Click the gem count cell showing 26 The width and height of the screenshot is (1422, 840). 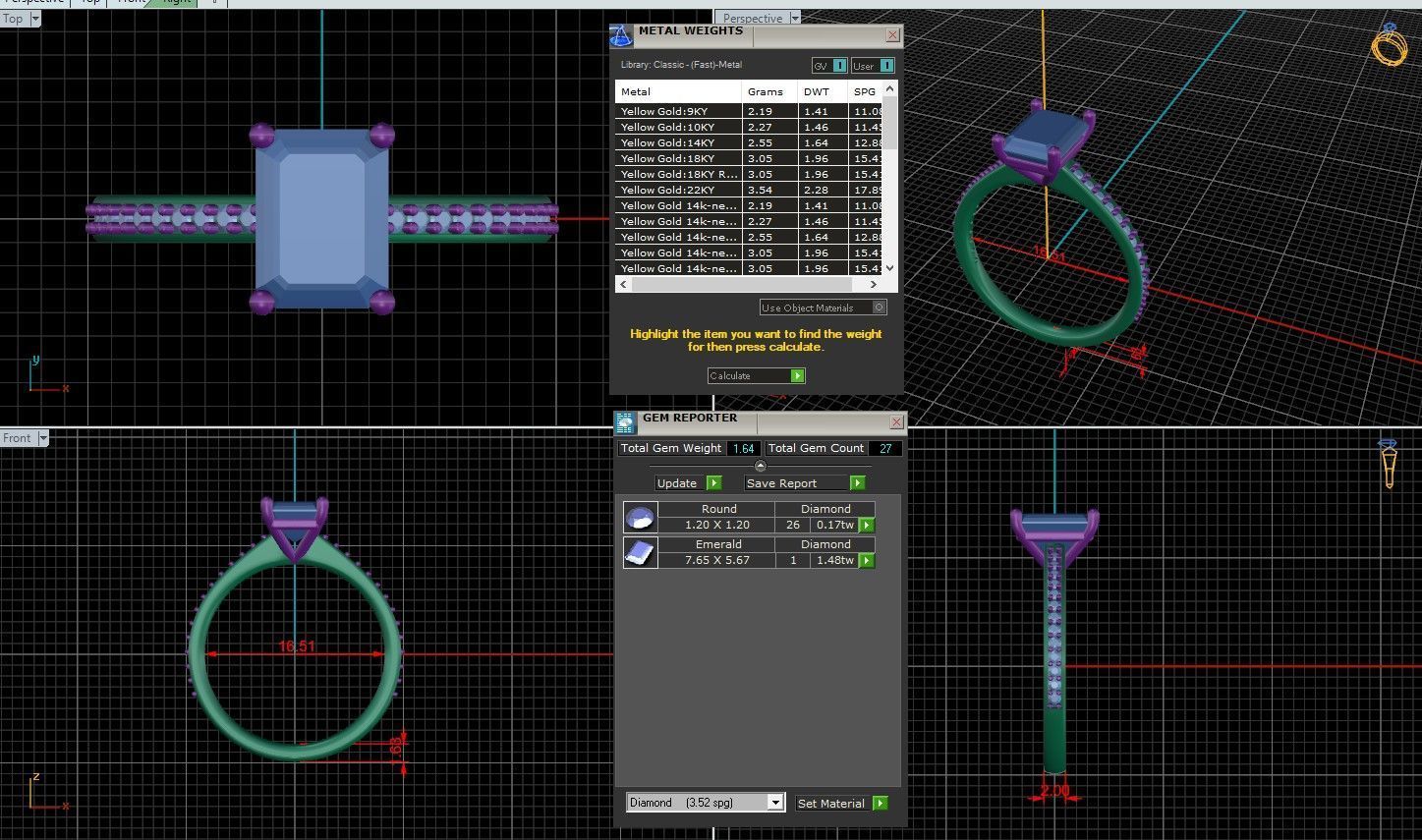(x=793, y=525)
